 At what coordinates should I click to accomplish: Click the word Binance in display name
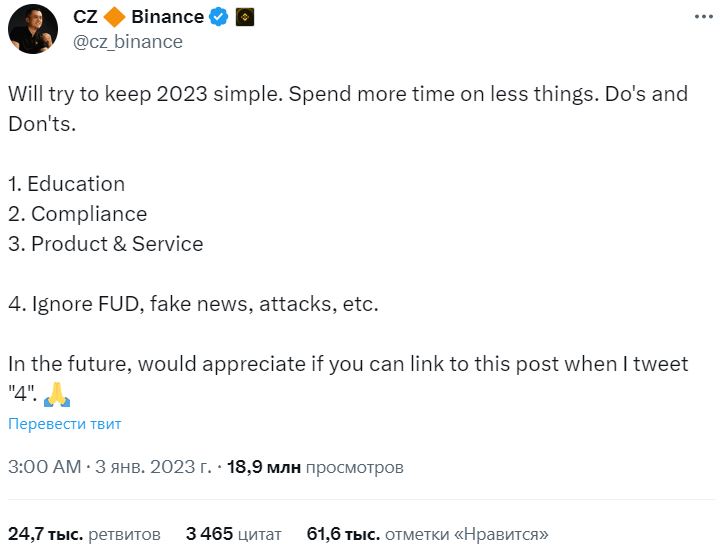point(167,17)
